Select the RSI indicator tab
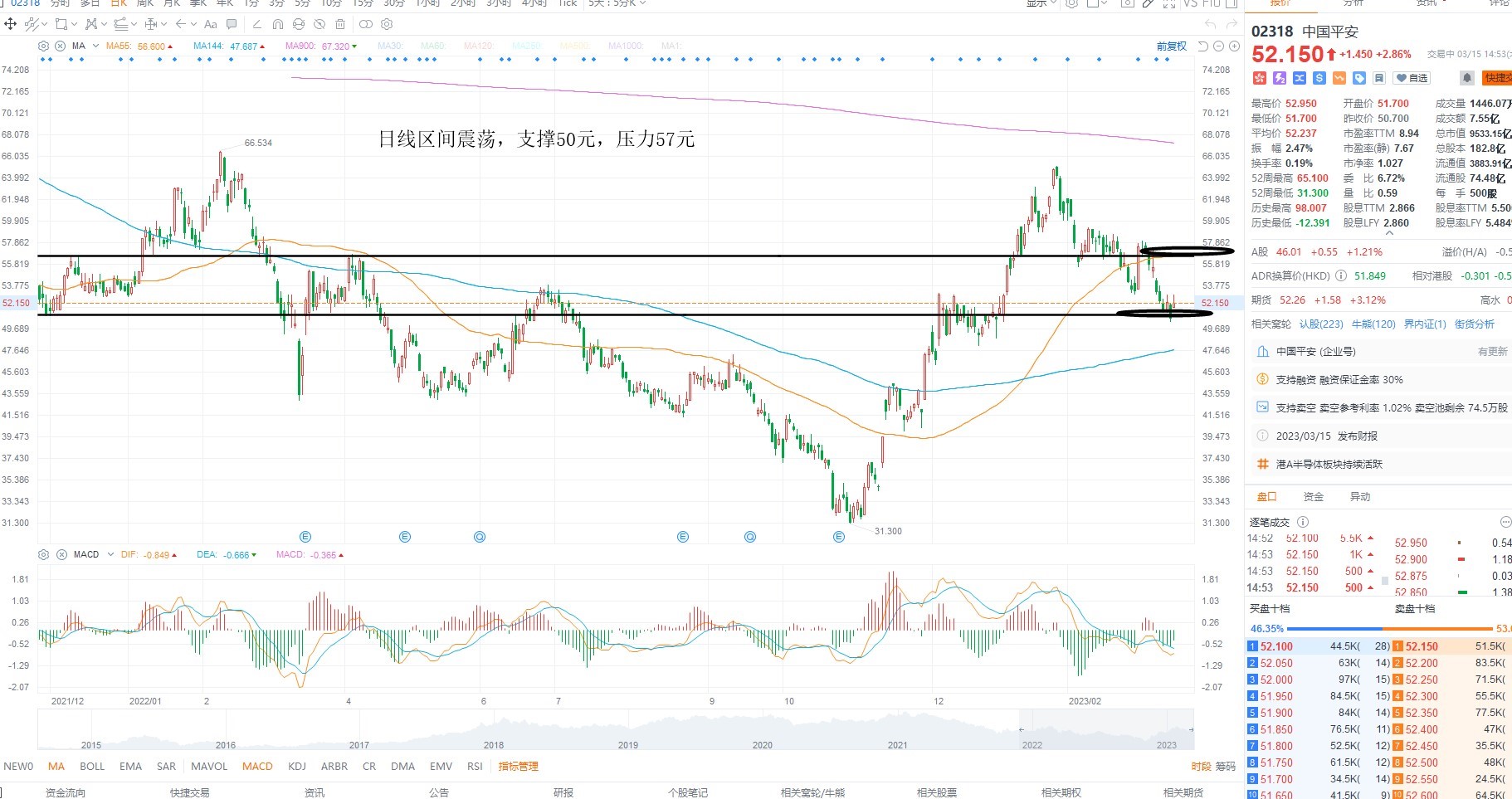1512x799 pixels. (x=475, y=767)
